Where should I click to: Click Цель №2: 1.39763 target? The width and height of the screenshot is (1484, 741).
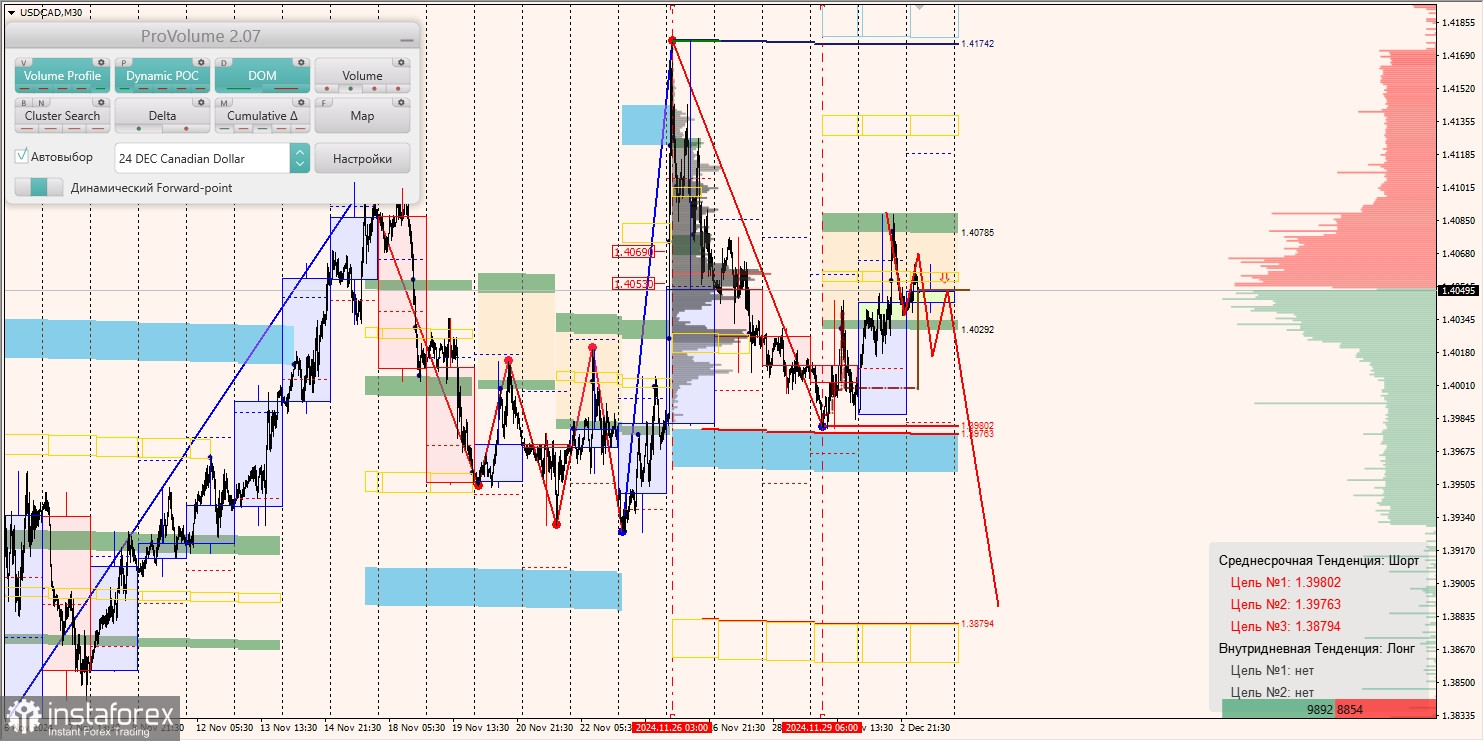[x=1285, y=604]
